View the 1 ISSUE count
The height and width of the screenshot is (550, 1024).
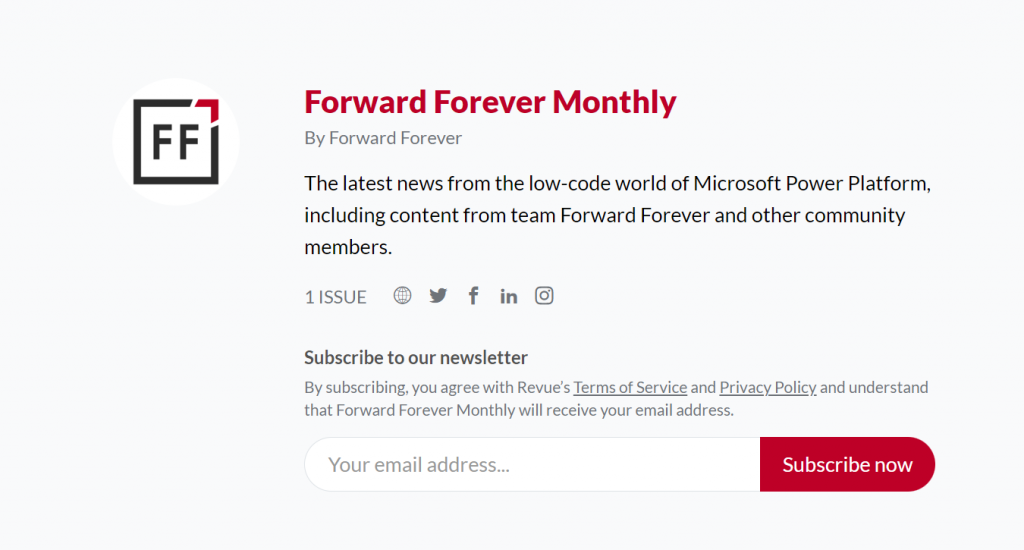coord(336,297)
